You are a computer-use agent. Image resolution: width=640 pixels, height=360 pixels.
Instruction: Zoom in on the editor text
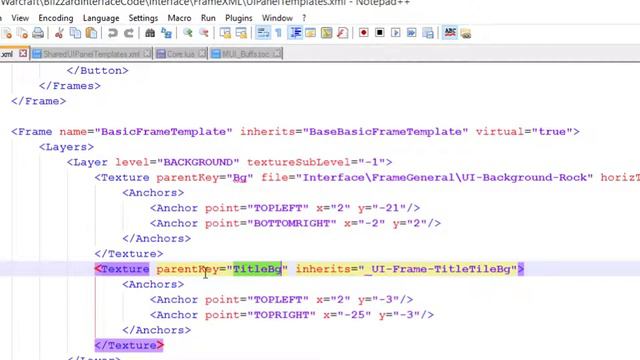pos(187,33)
